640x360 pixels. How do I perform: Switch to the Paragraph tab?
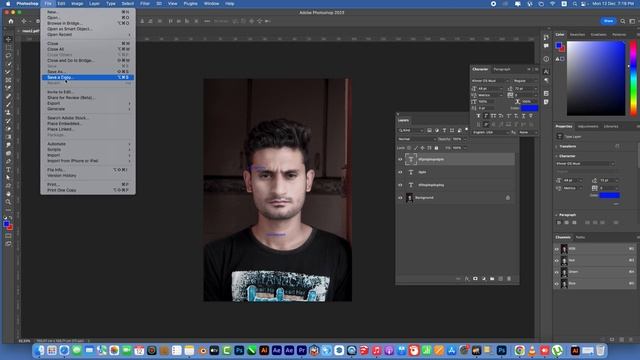pos(502,69)
